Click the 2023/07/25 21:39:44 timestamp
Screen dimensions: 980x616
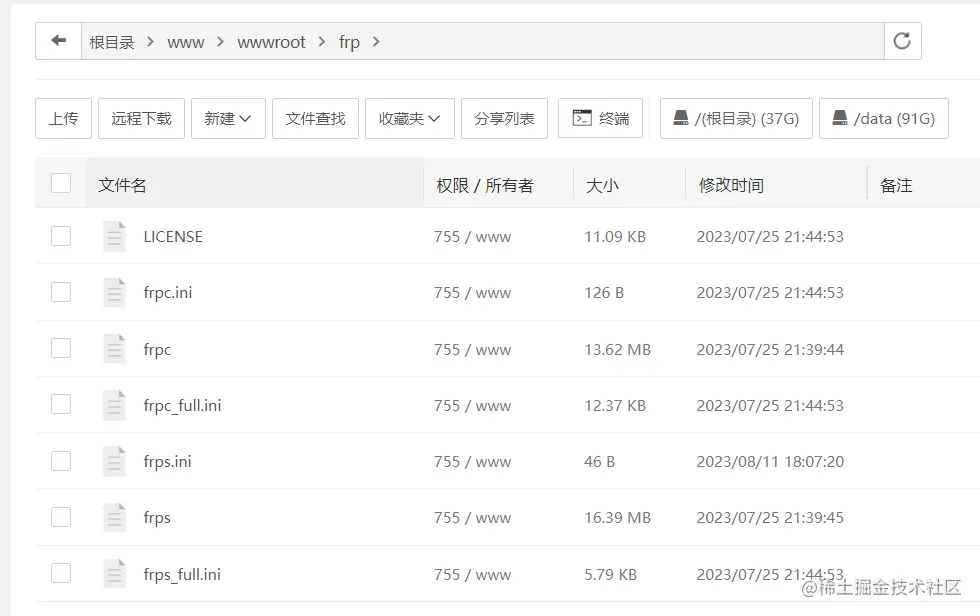[x=770, y=349]
